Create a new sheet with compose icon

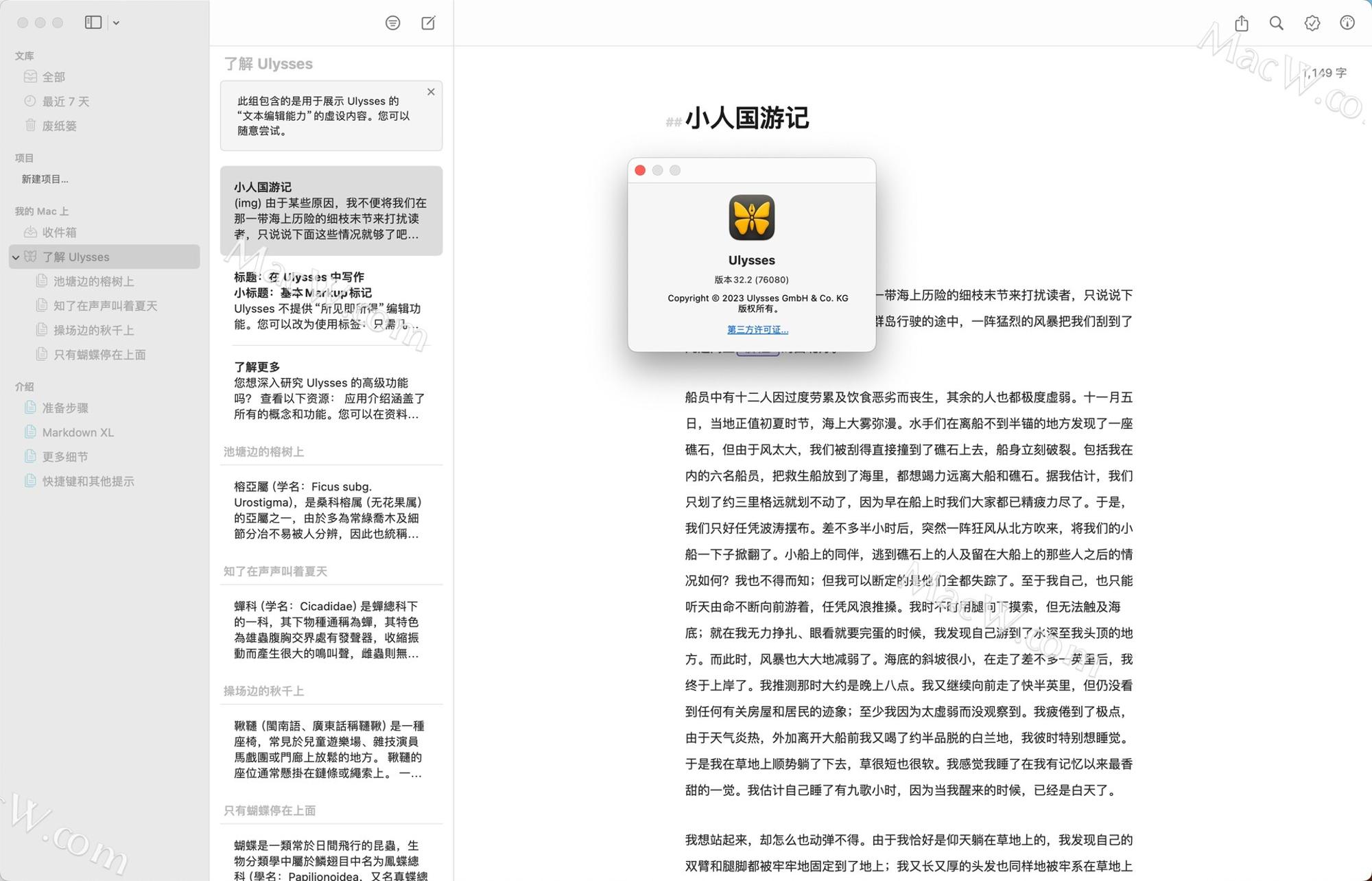[x=428, y=23]
